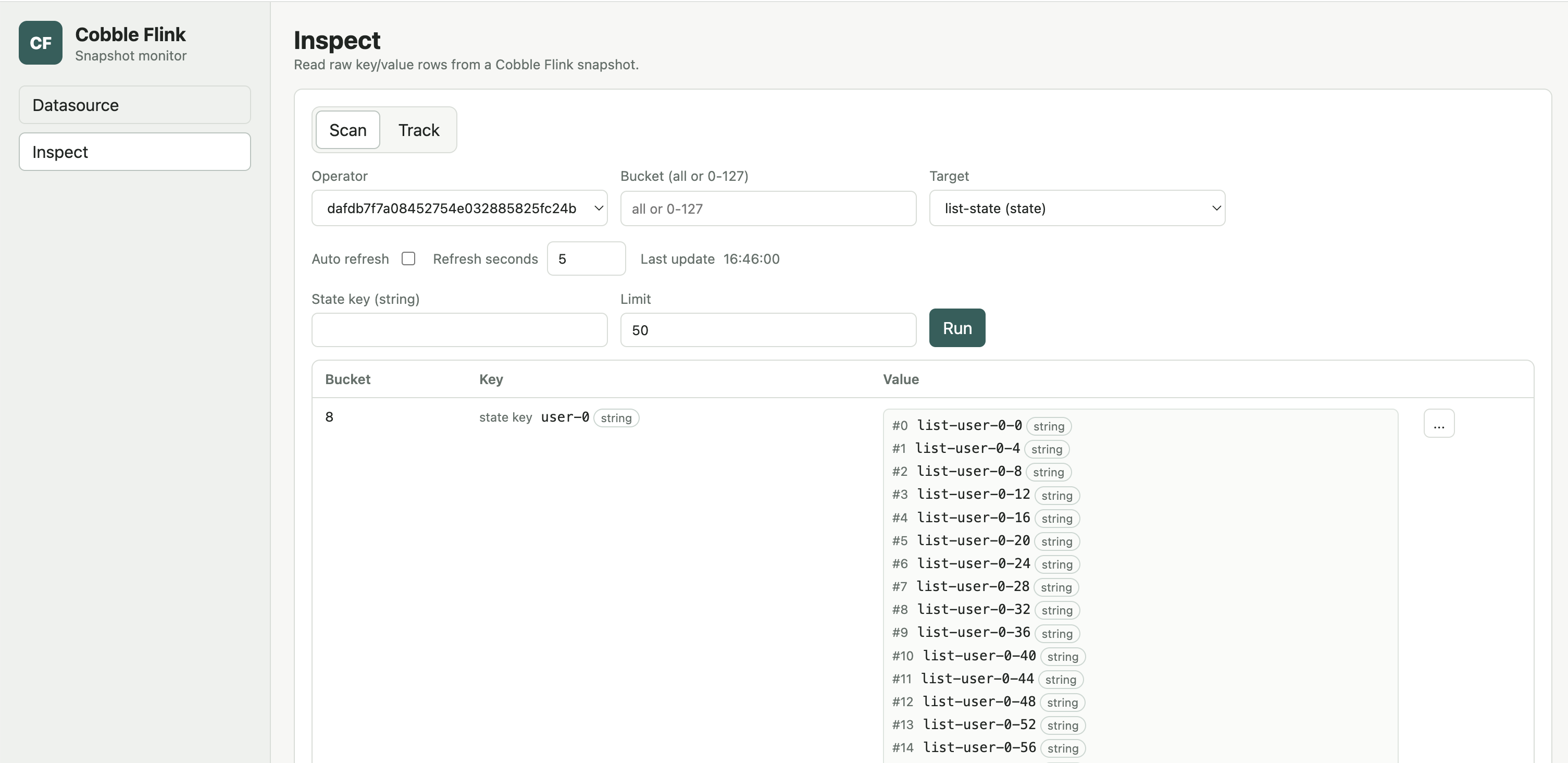Click the CF Cobble Flink logo icon
Screen dimensions: 1568x763
(40, 43)
